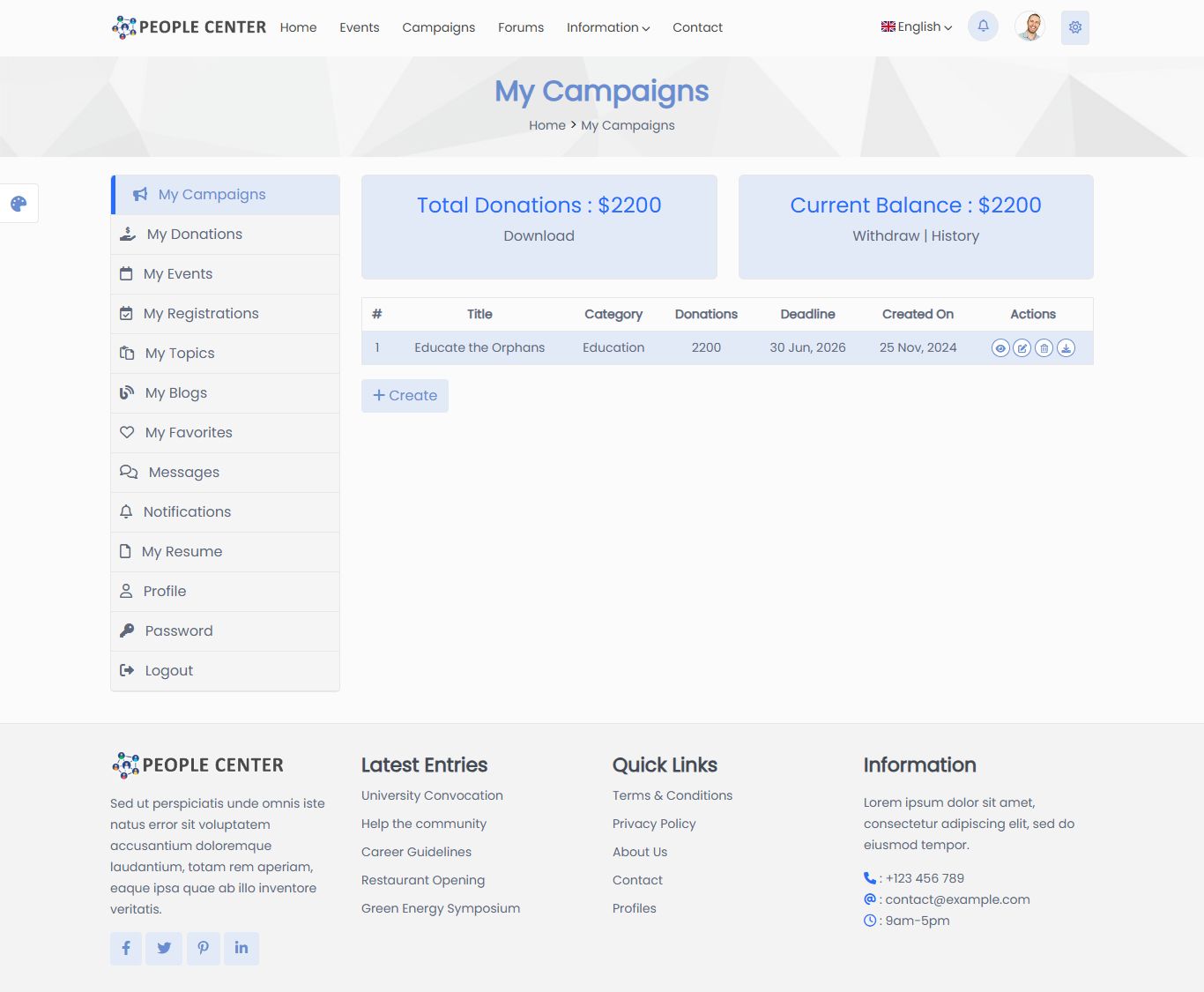Open About Us quick link

640,852
